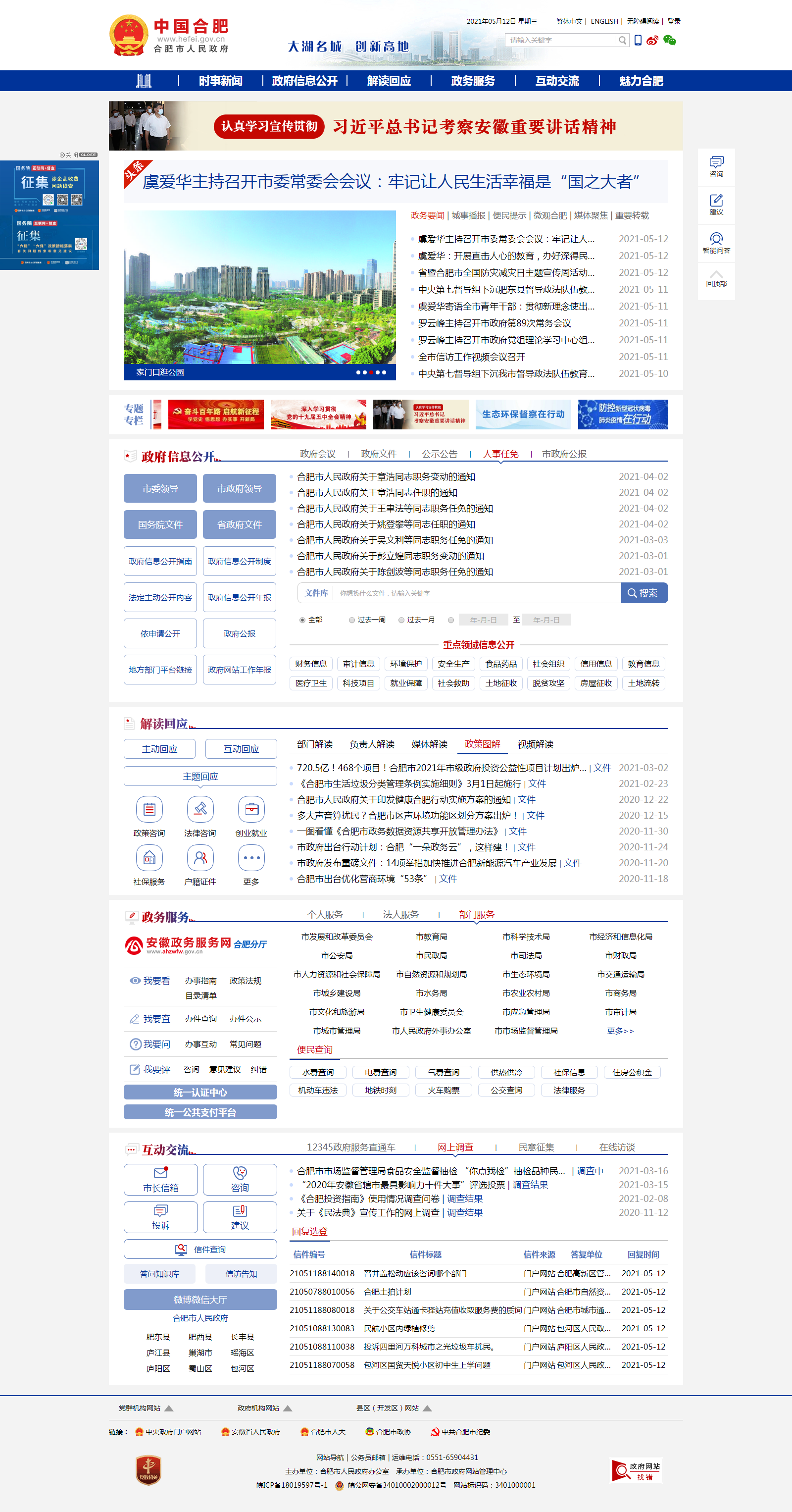Switch to ENGLISH language
The width and height of the screenshot is (792, 1512).
click(x=604, y=21)
